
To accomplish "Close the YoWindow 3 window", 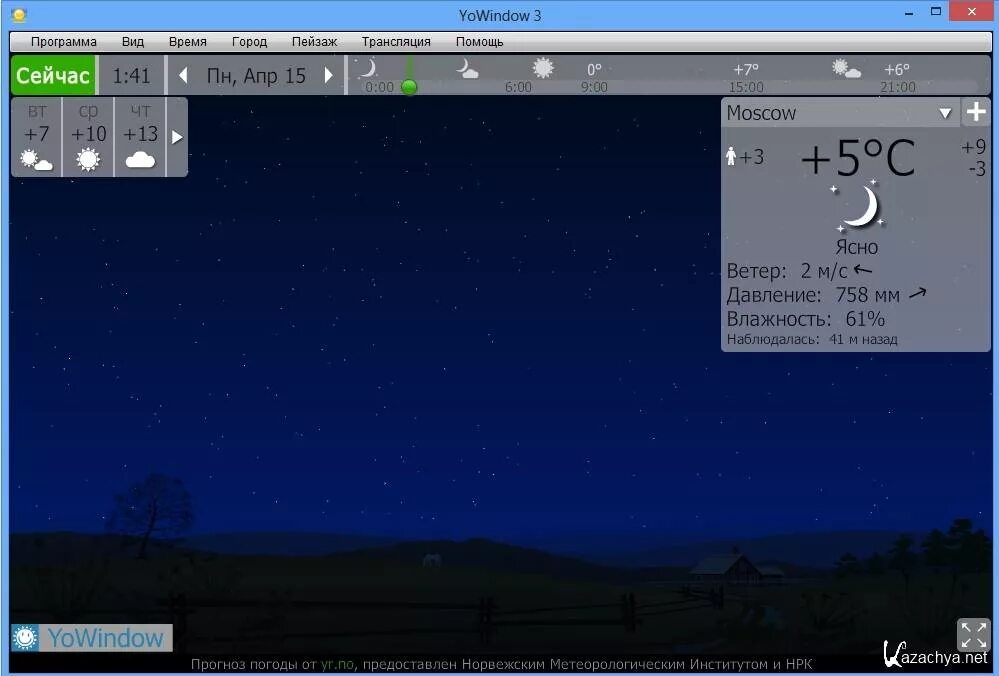I will [x=972, y=11].
